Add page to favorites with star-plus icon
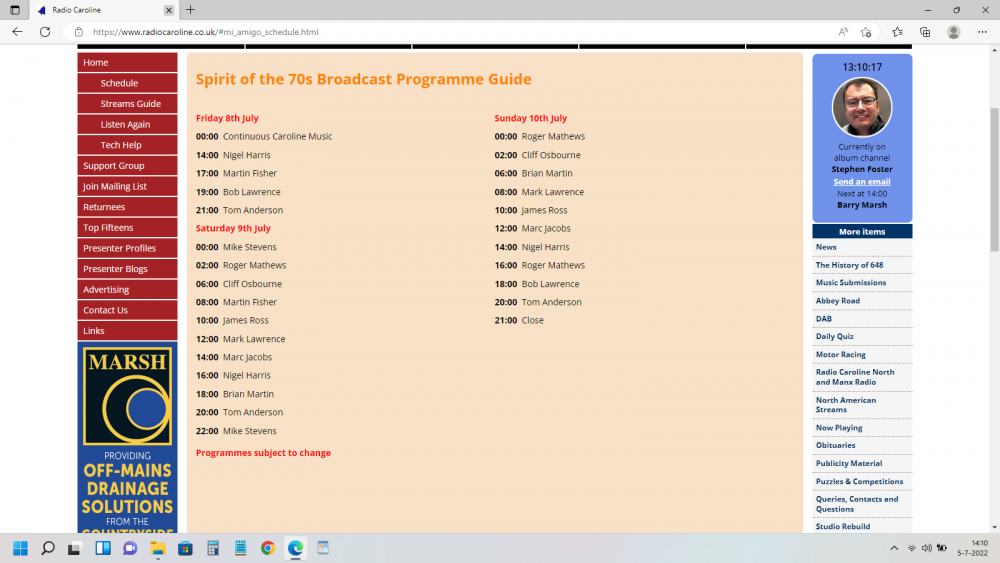Image resolution: width=1000 pixels, height=563 pixels. click(866, 32)
